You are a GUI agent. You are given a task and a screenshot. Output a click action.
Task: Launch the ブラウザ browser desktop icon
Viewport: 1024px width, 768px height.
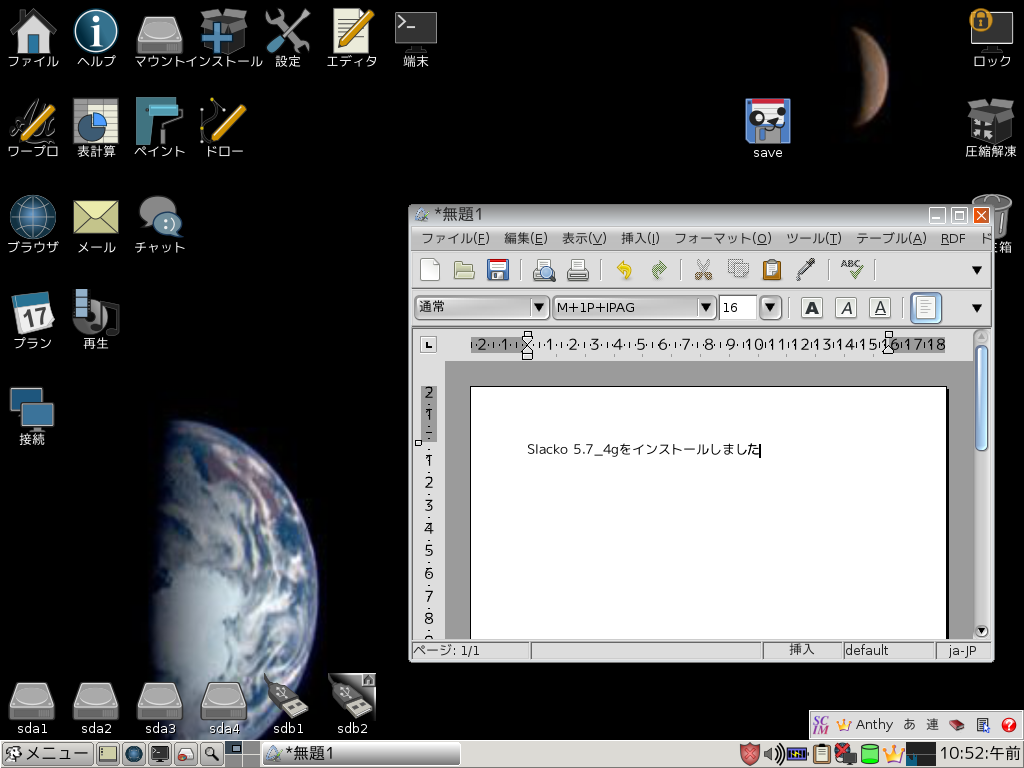point(33,224)
